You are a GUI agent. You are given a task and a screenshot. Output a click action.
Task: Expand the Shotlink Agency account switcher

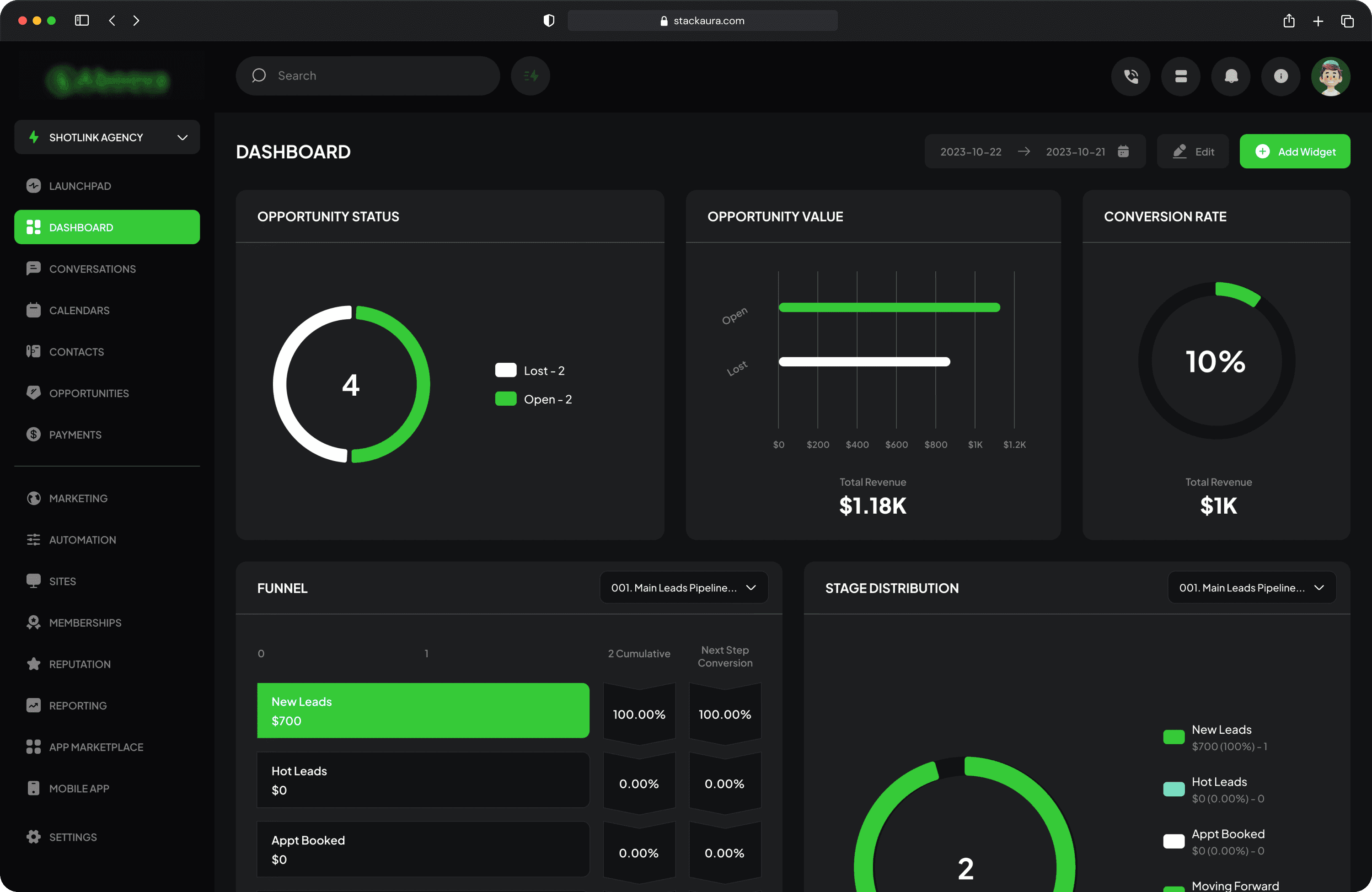click(x=107, y=137)
